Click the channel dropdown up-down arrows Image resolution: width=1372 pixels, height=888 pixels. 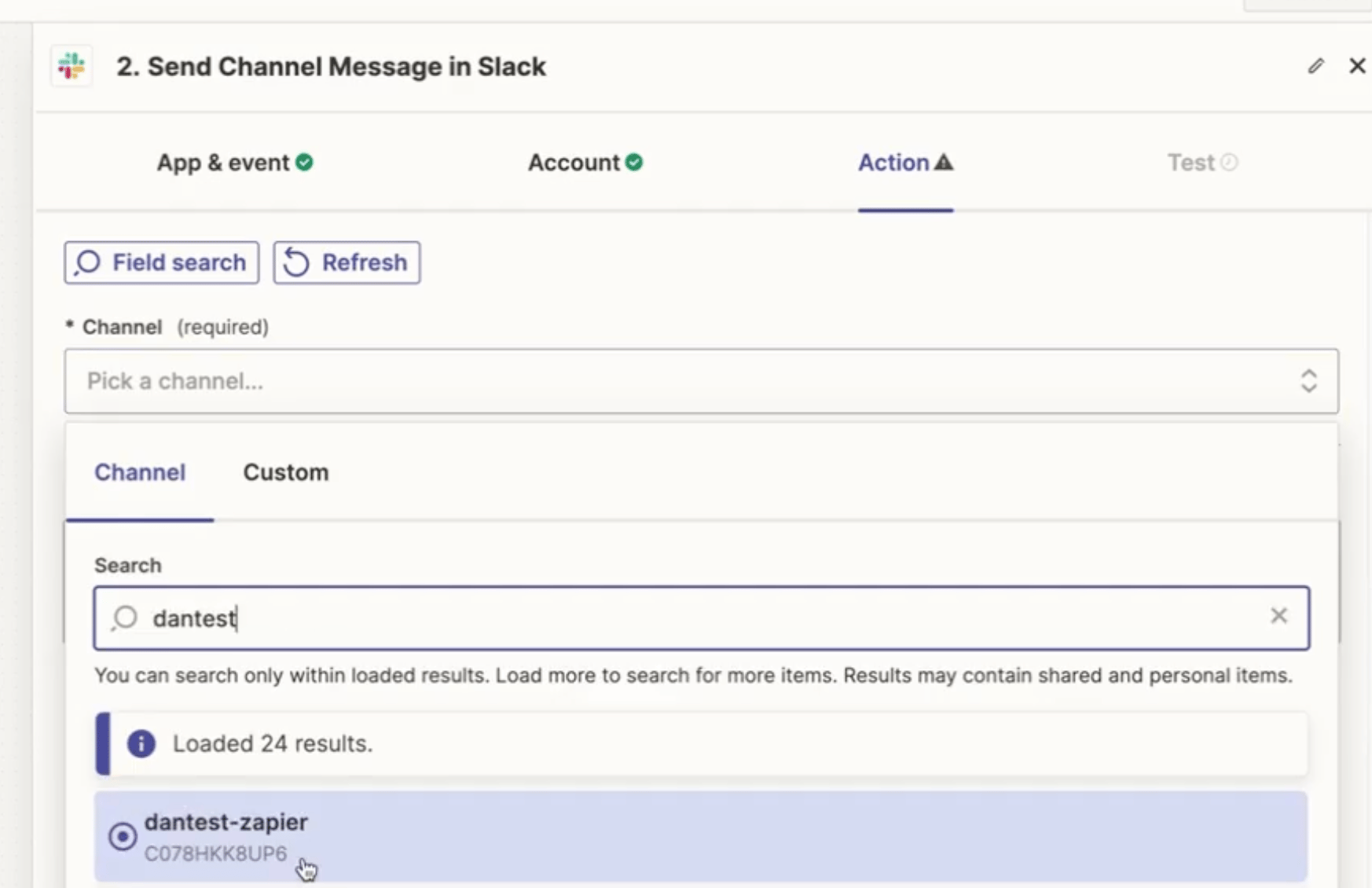tap(1308, 381)
